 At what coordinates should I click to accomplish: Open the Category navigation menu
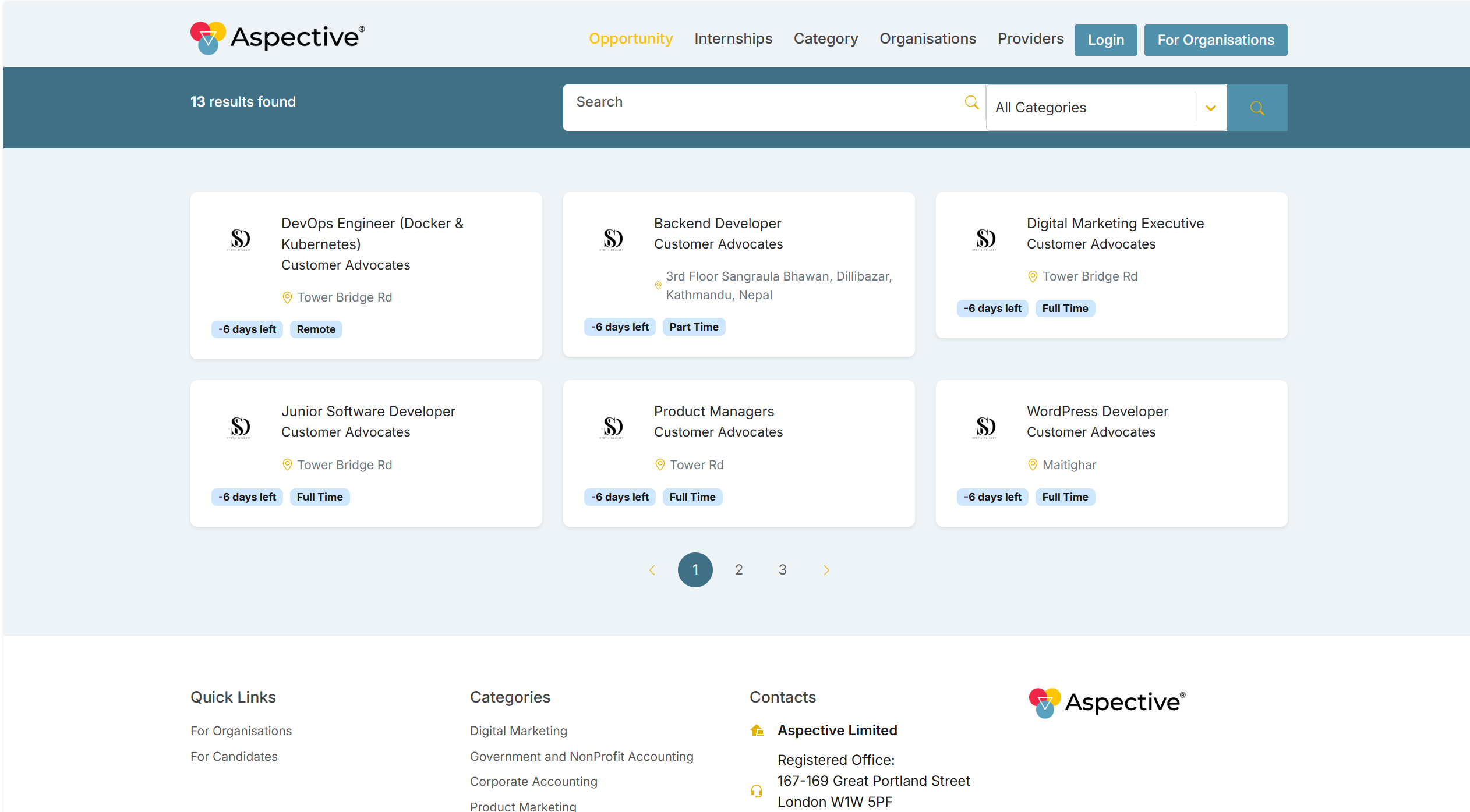(825, 38)
